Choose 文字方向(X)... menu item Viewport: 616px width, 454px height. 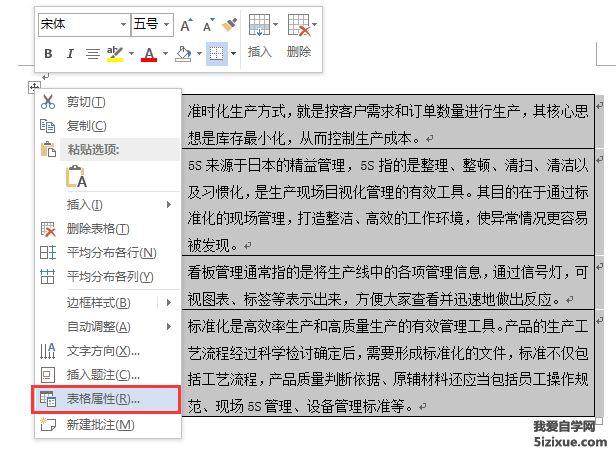108,351
